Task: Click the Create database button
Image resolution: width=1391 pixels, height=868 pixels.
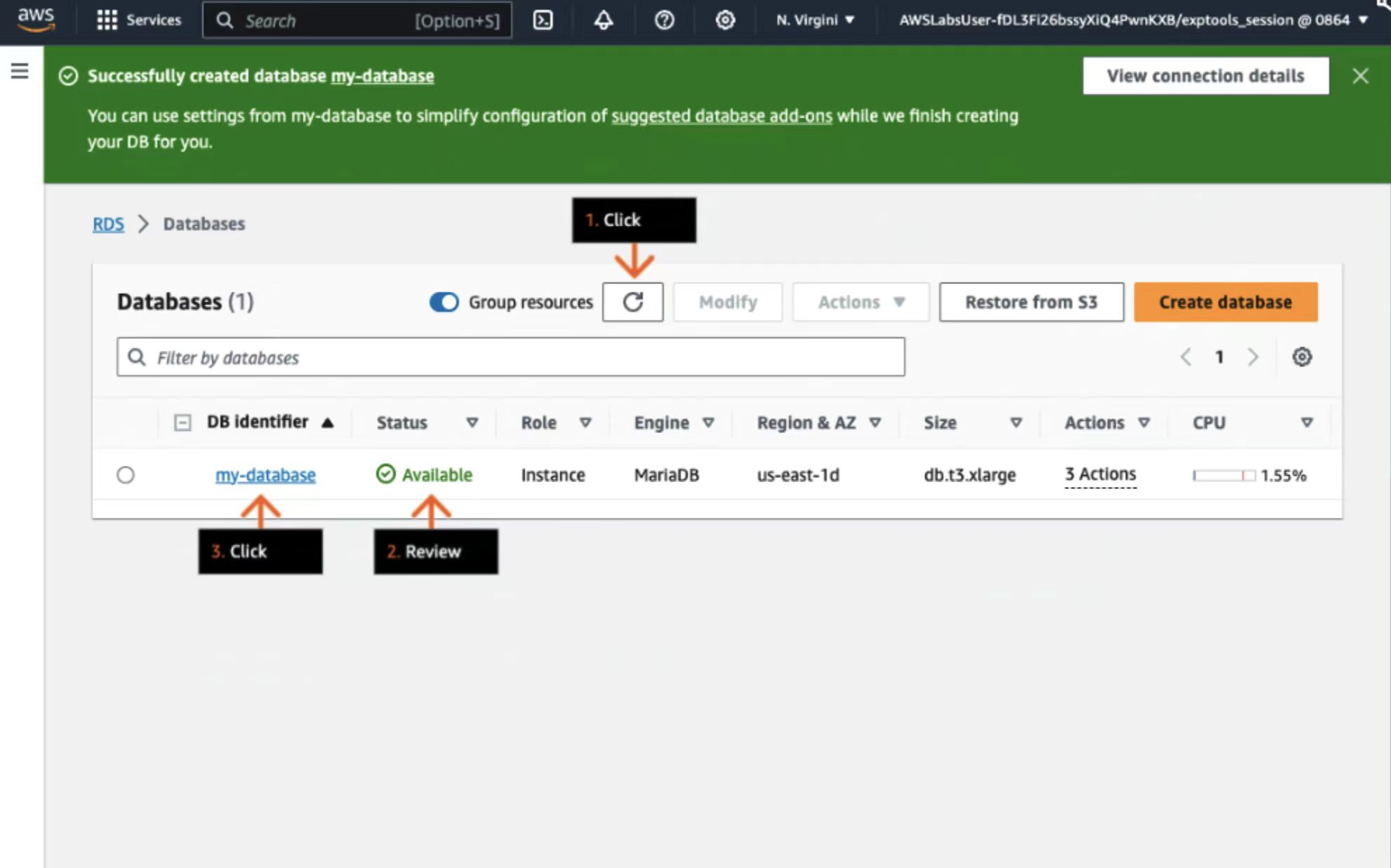Action: coord(1225,302)
